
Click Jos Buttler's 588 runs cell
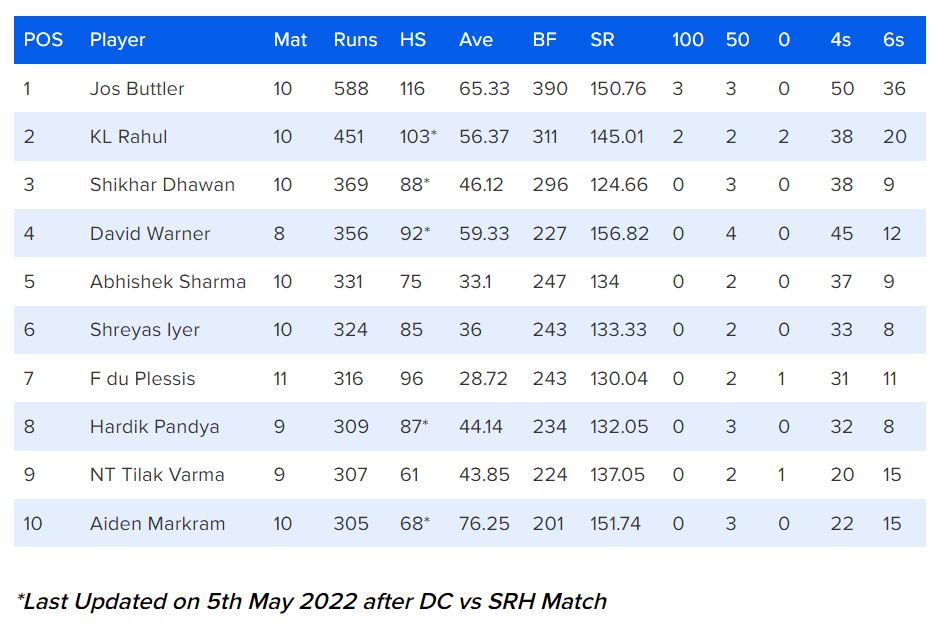351,89
